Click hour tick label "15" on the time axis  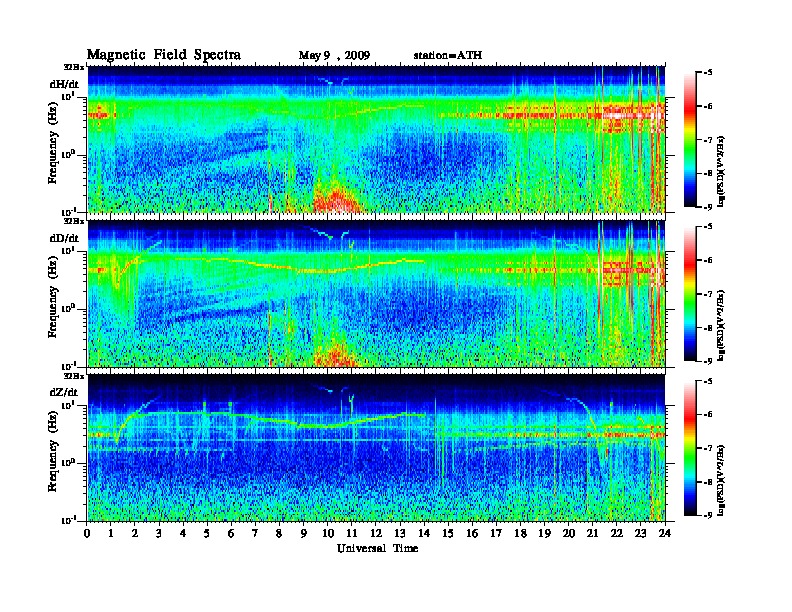click(449, 533)
